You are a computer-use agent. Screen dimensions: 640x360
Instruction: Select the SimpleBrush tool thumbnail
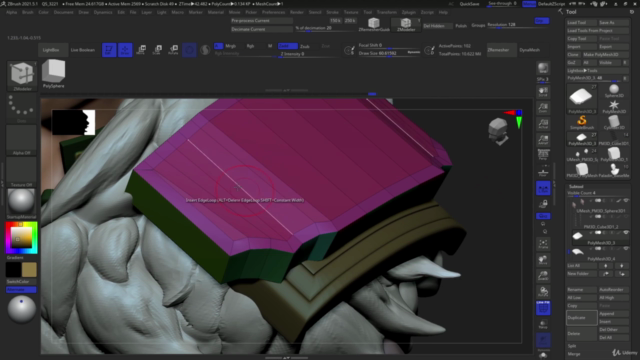[x=582, y=122]
